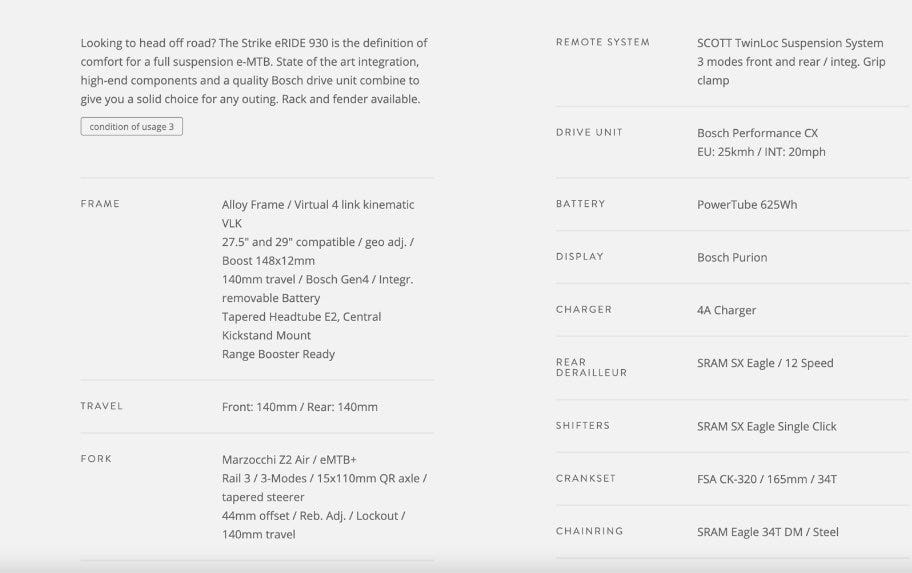Click the 'condition of usage 3' button
Screen dimensions: 912x573
[x=131, y=127]
